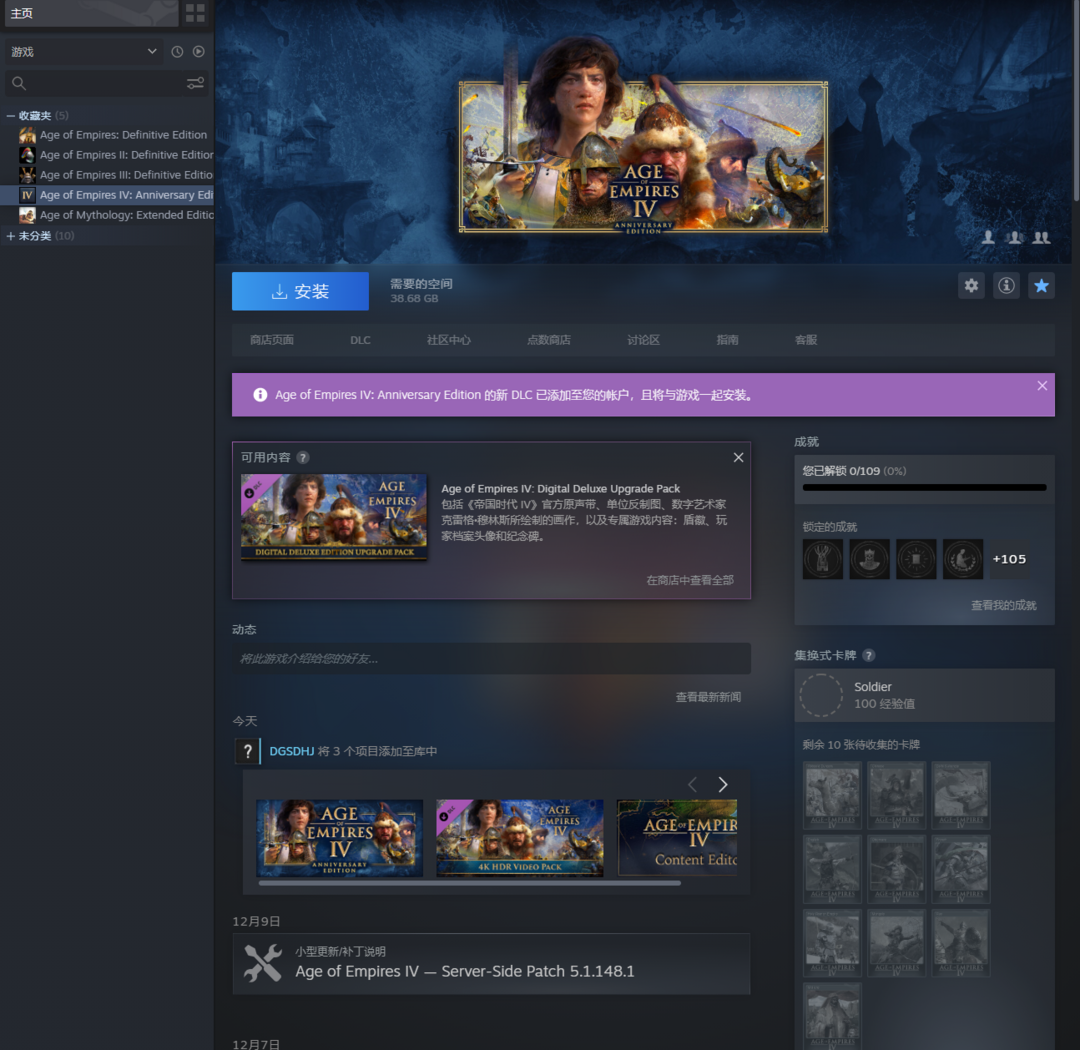Collapse the 收藏夹 category

(11, 116)
